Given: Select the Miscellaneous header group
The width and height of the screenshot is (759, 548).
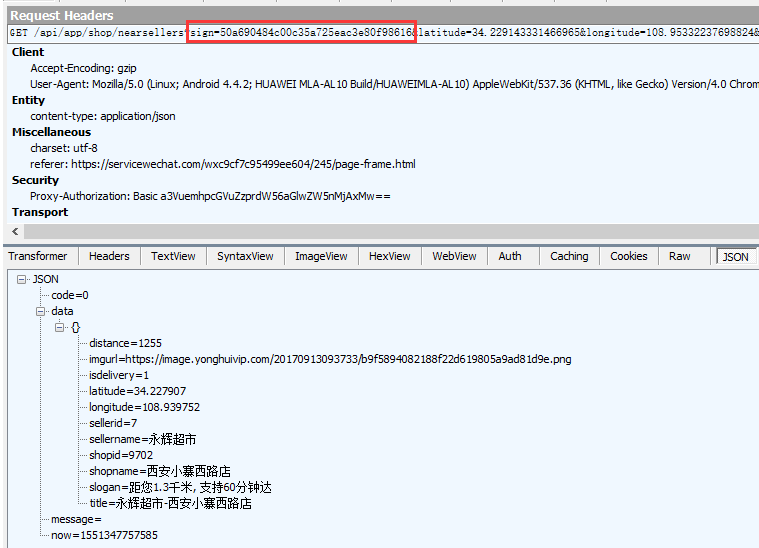Looking at the screenshot, I should tap(51, 132).
